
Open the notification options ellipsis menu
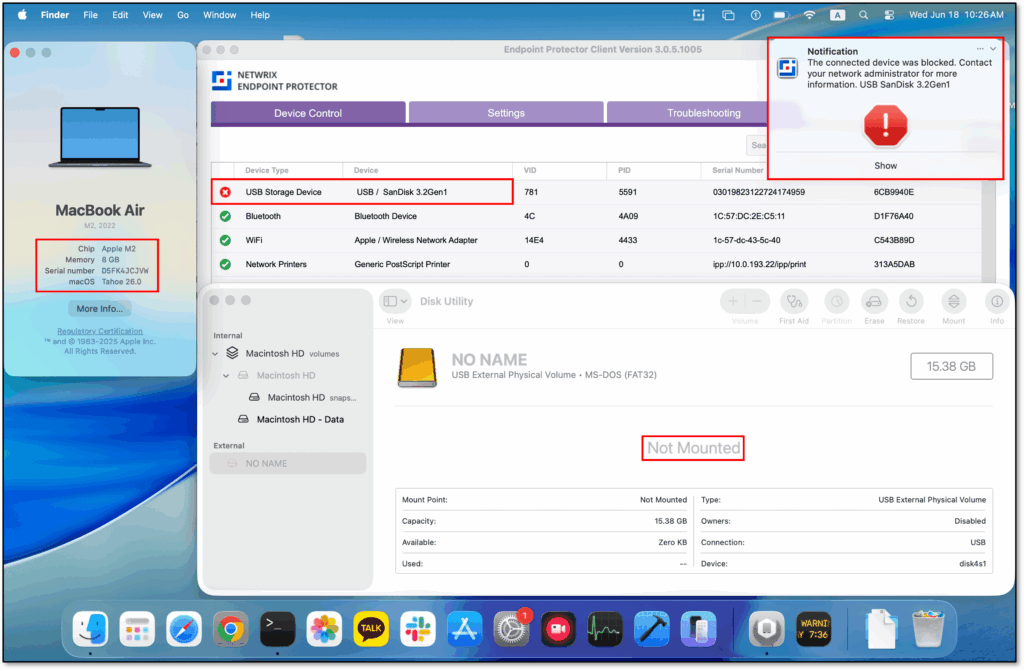(x=980, y=49)
